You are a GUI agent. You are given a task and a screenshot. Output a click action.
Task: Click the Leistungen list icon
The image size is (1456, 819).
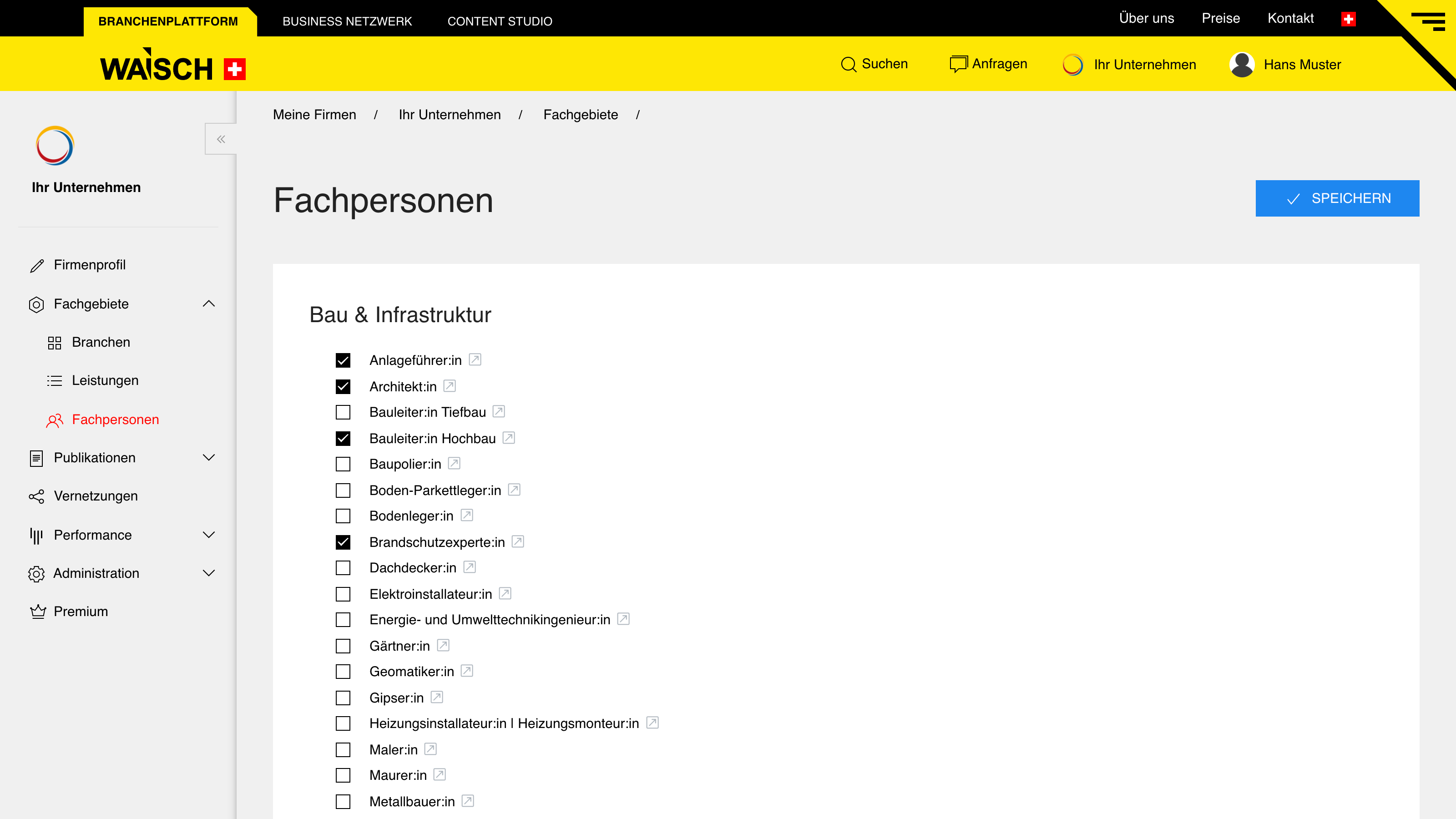pos(54,381)
